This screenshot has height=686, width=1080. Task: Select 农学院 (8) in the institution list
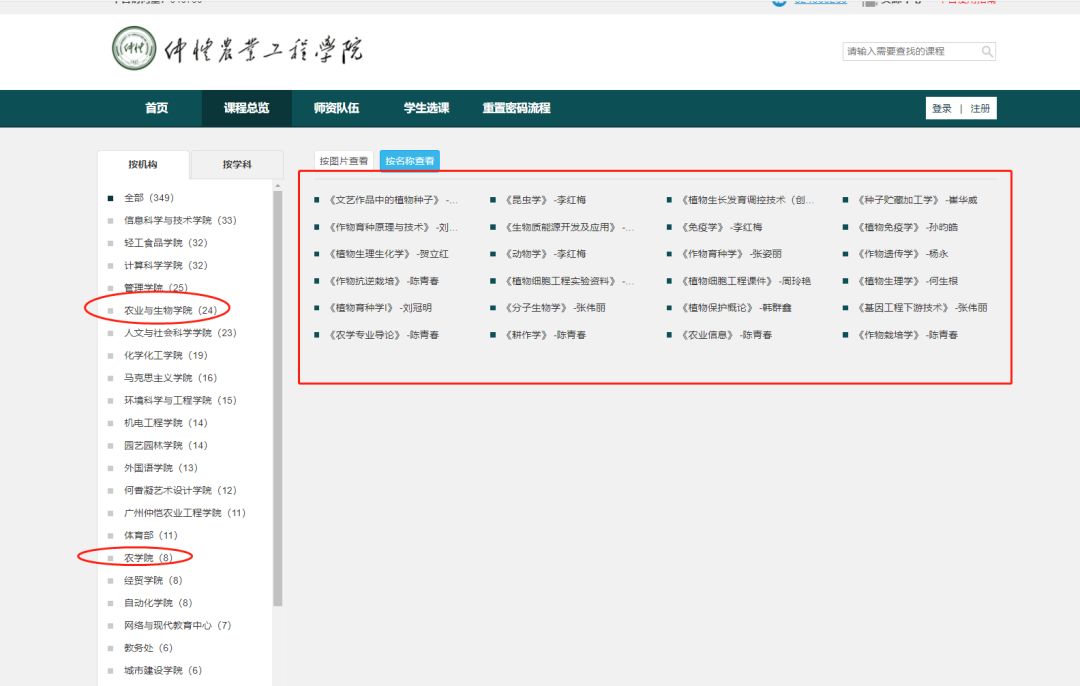click(x=148, y=558)
